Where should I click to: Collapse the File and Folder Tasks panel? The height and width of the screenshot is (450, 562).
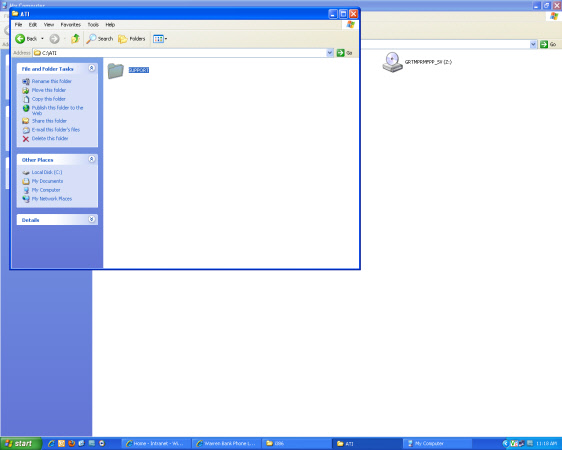tap(92, 68)
